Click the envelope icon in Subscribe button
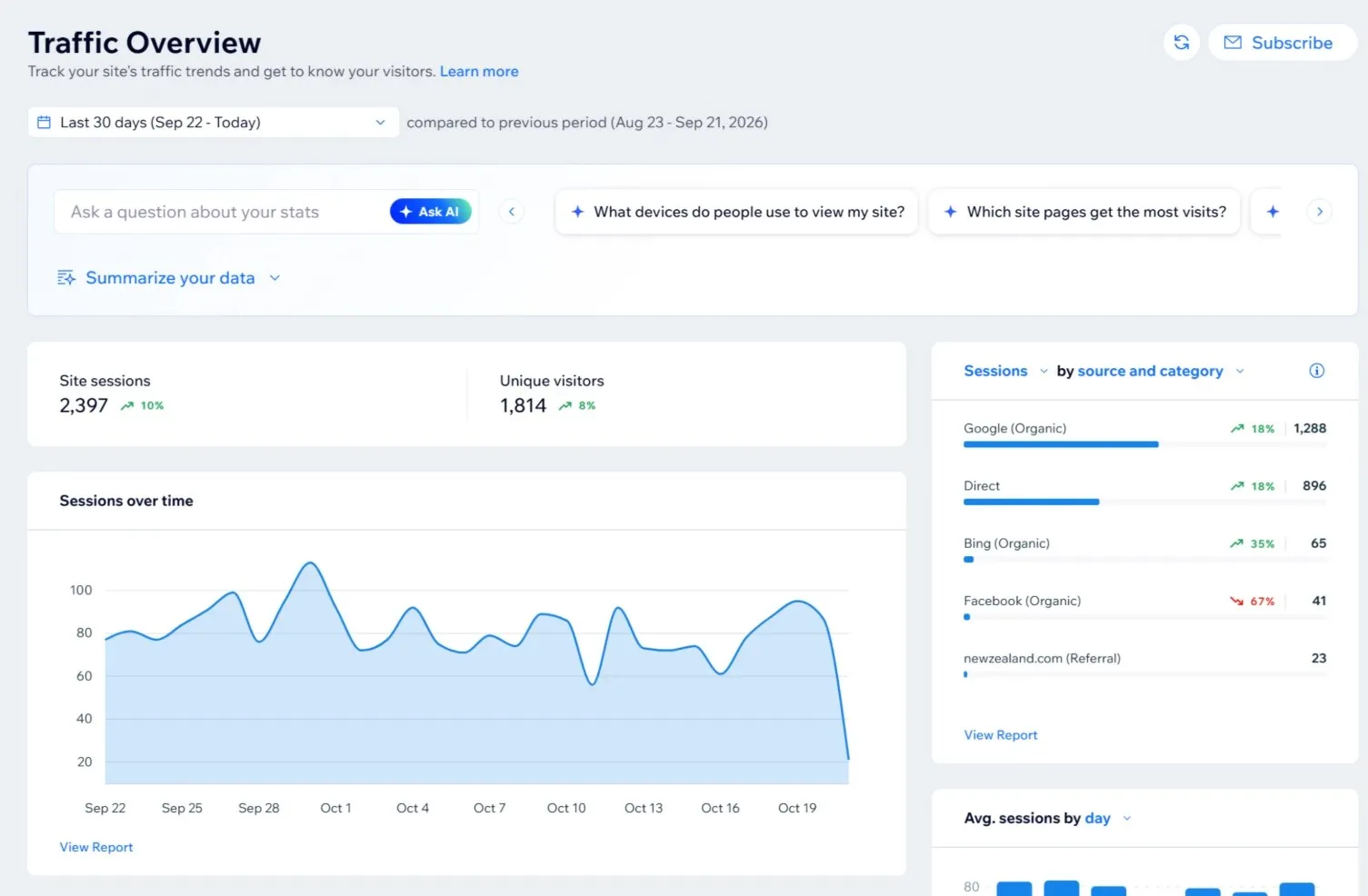 tap(1233, 43)
